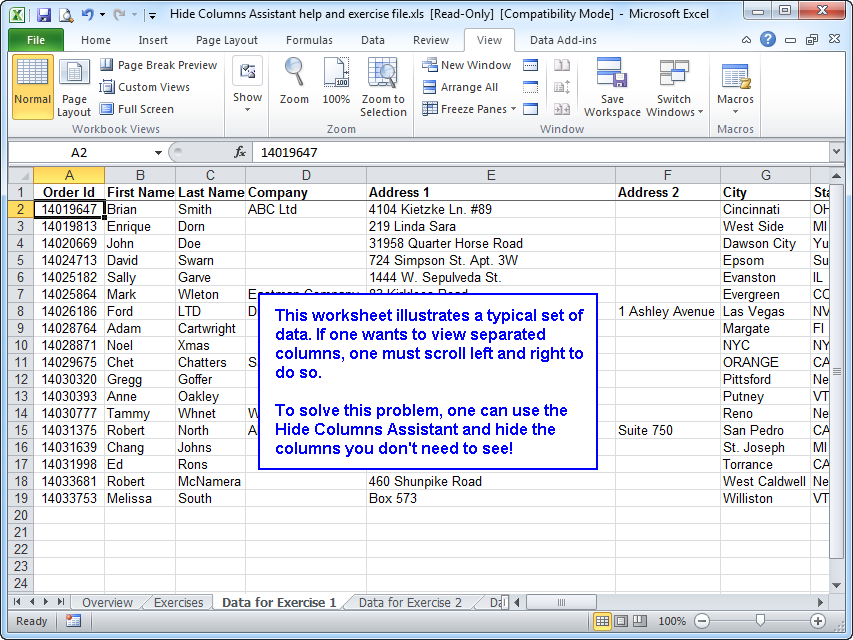Zoom in with the status bar plus control
Image resolution: width=853 pixels, height=640 pixels.
816,621
